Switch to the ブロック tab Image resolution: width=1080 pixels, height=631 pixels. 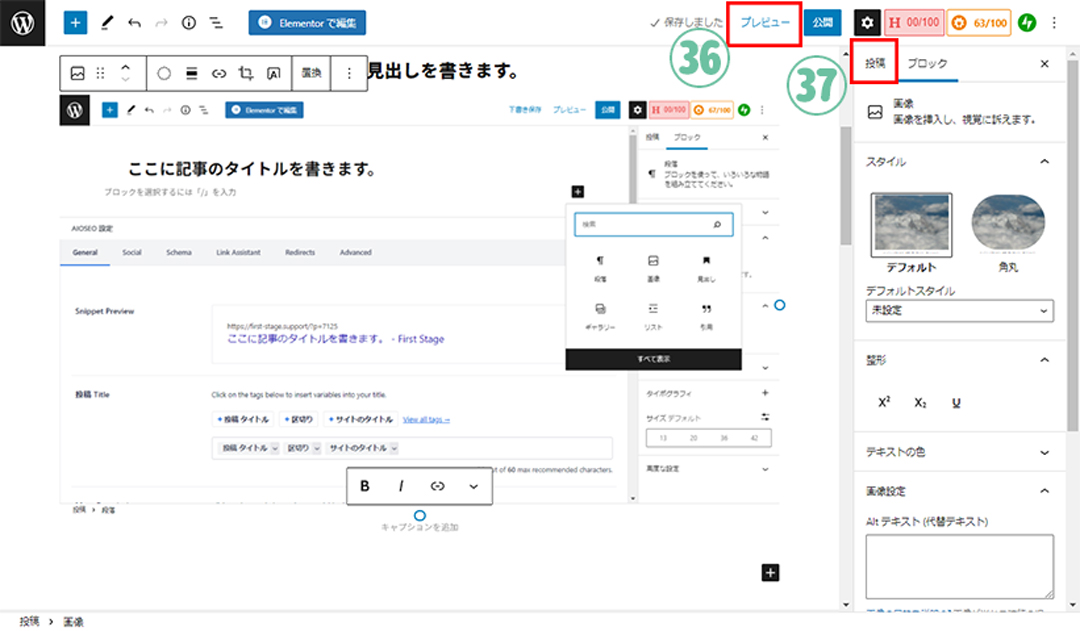[926, 63]
